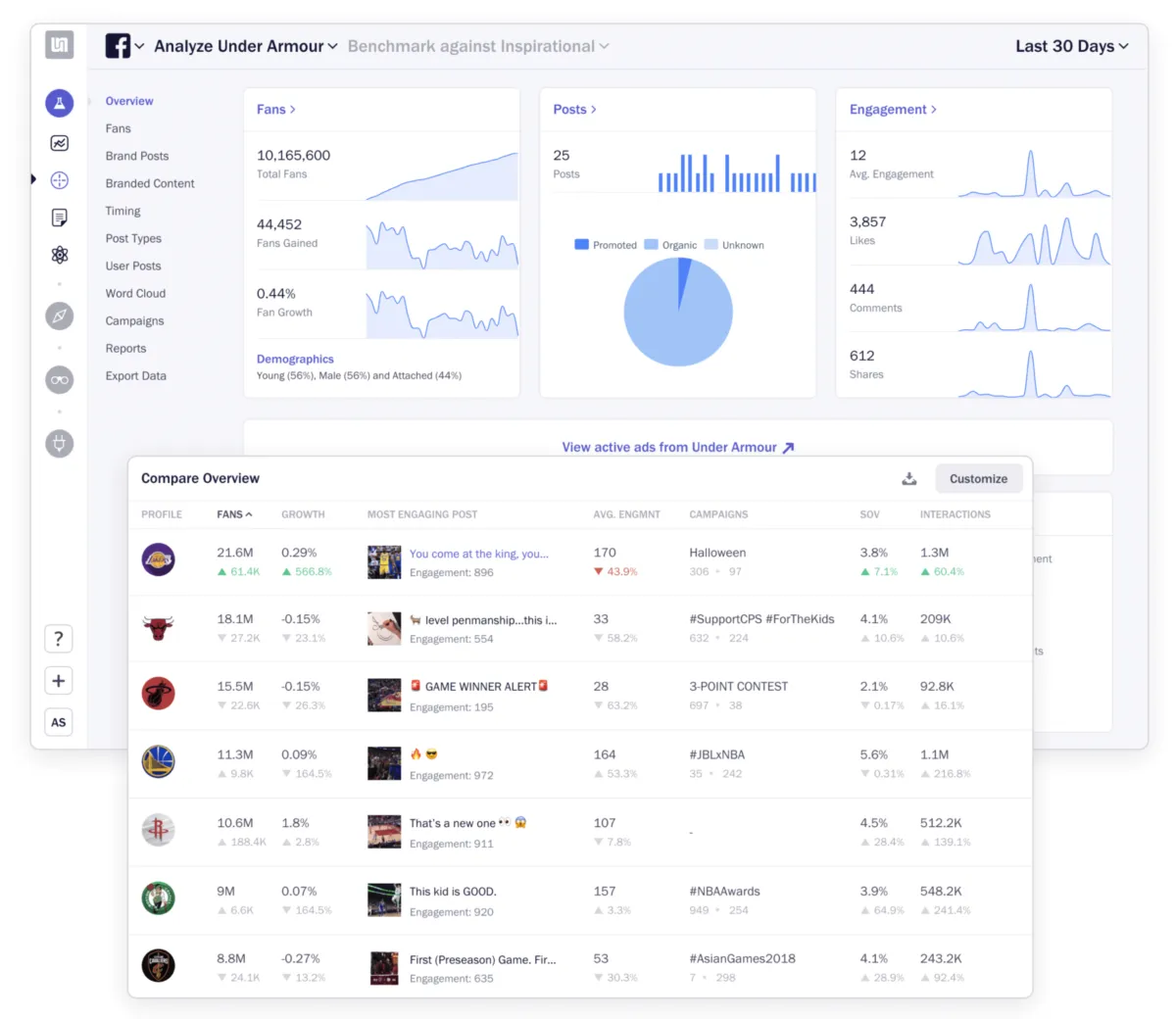Click the atom icon in sidebar
The width and height of the screenshot is (1176, 1019).
coord(59,255)
